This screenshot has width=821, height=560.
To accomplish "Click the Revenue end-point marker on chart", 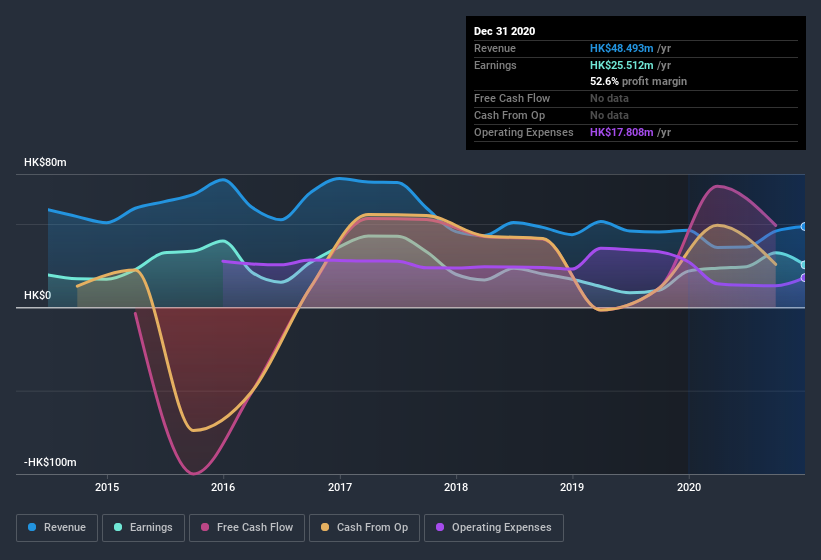I will [804, 227].
